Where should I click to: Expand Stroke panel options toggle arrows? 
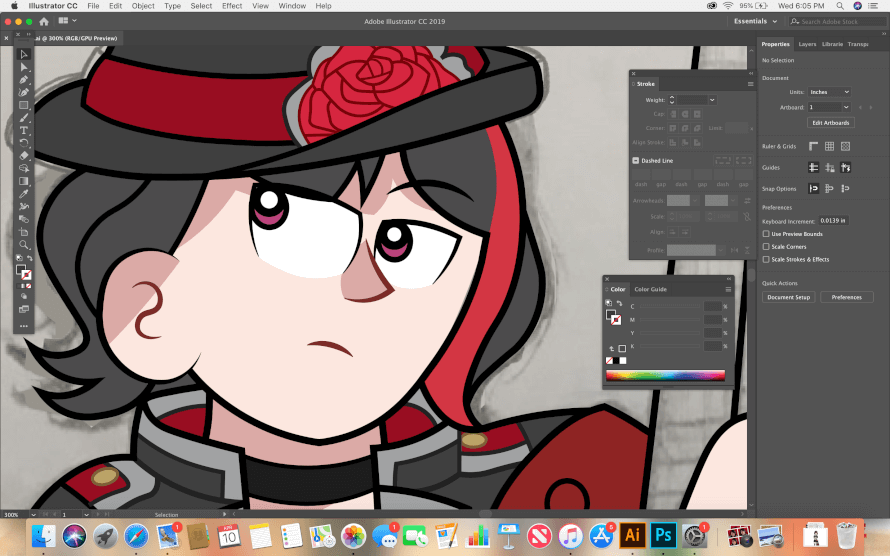click(x=633, y=84)
